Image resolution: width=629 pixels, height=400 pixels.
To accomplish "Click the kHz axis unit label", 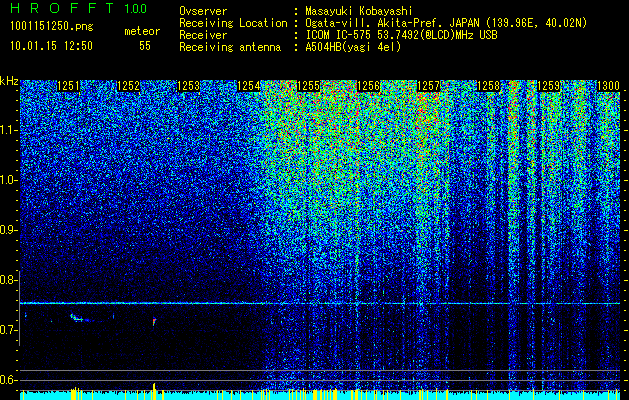I will click(9, 81).
